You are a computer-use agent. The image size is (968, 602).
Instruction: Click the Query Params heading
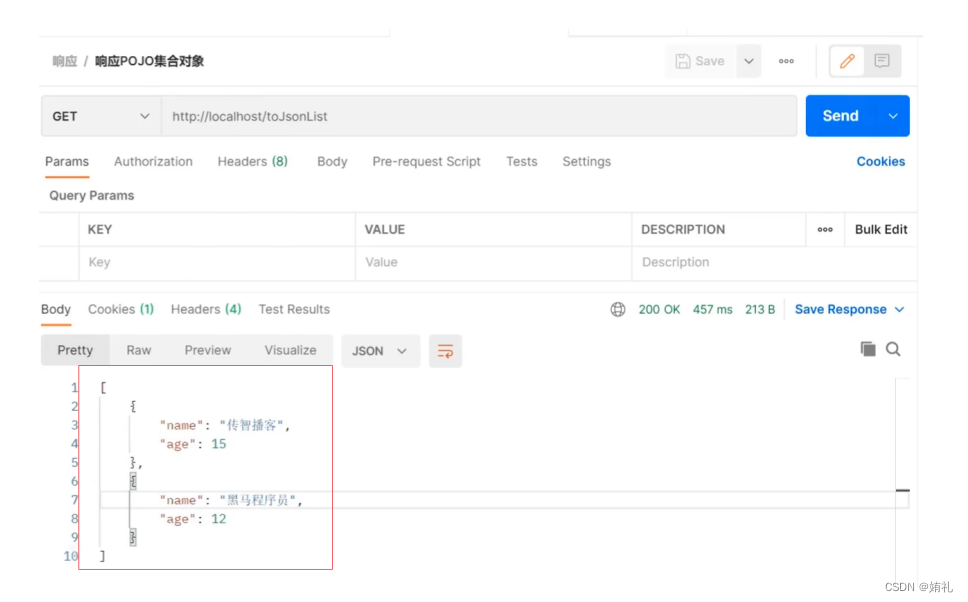pyautogui.click(x=91, y=196)
